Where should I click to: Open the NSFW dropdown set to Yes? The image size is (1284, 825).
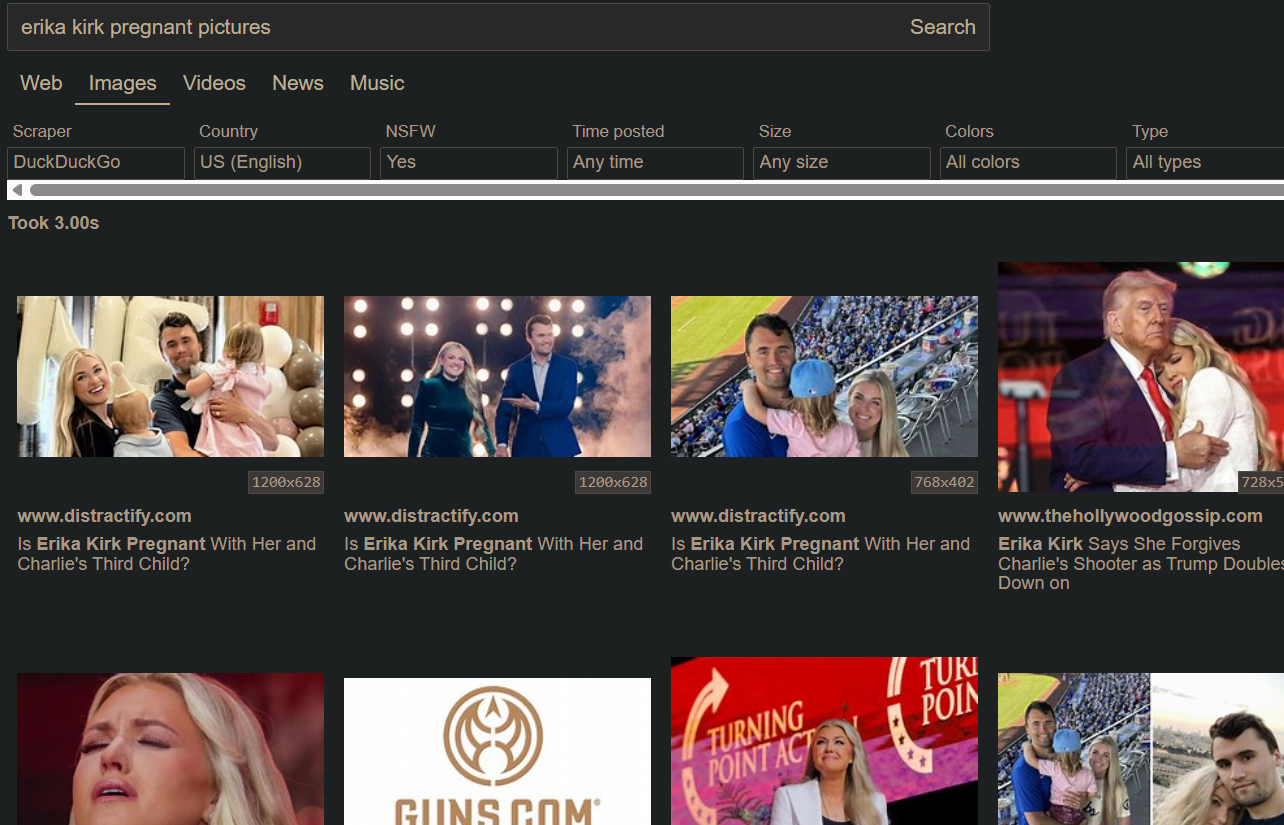point(469,163)
